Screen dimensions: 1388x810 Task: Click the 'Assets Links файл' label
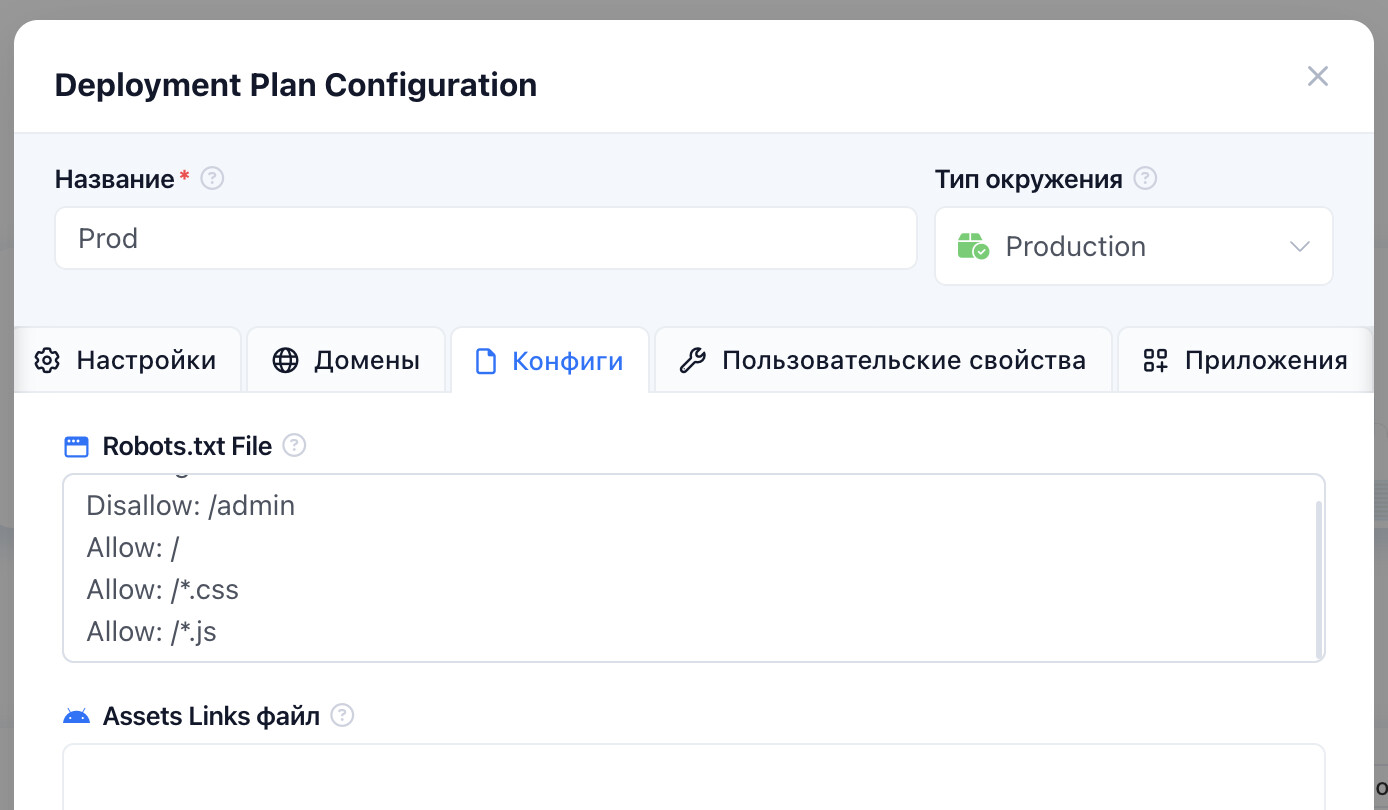point(211,716)
